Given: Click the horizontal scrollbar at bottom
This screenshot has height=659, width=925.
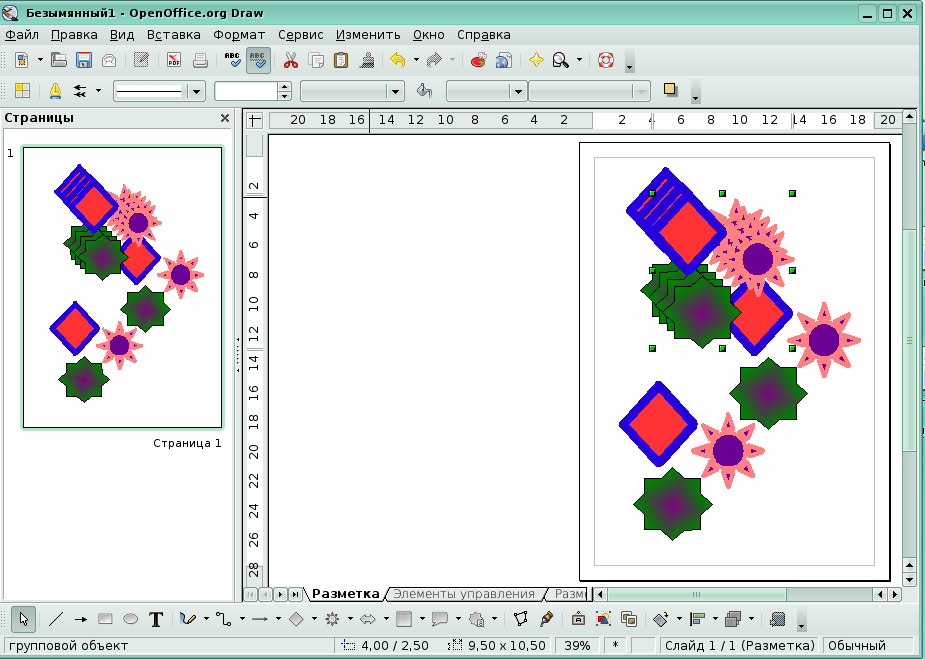Looking at the screenshot, I should (x=740, y=594).
